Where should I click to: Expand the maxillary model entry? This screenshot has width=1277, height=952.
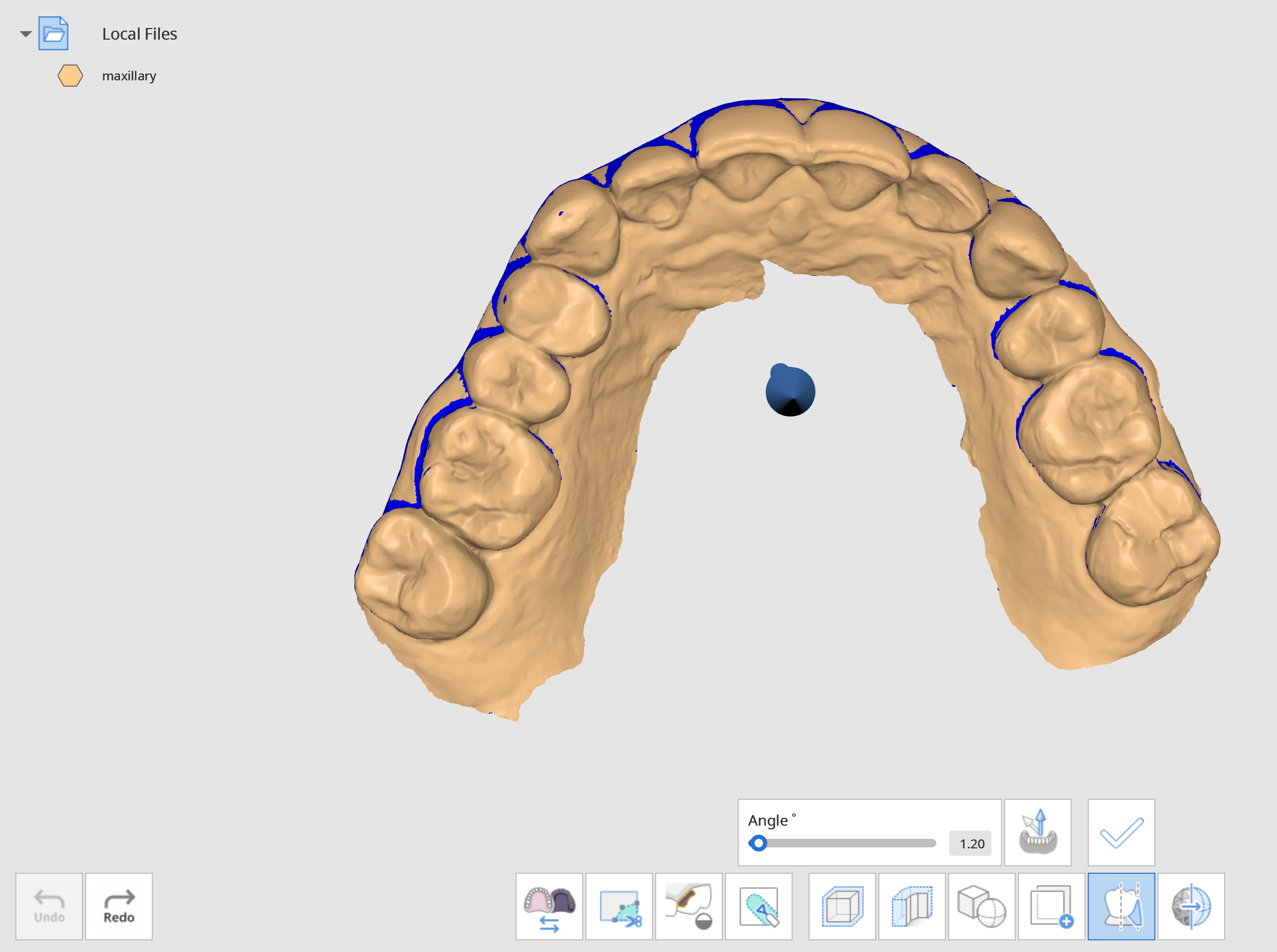129,76
